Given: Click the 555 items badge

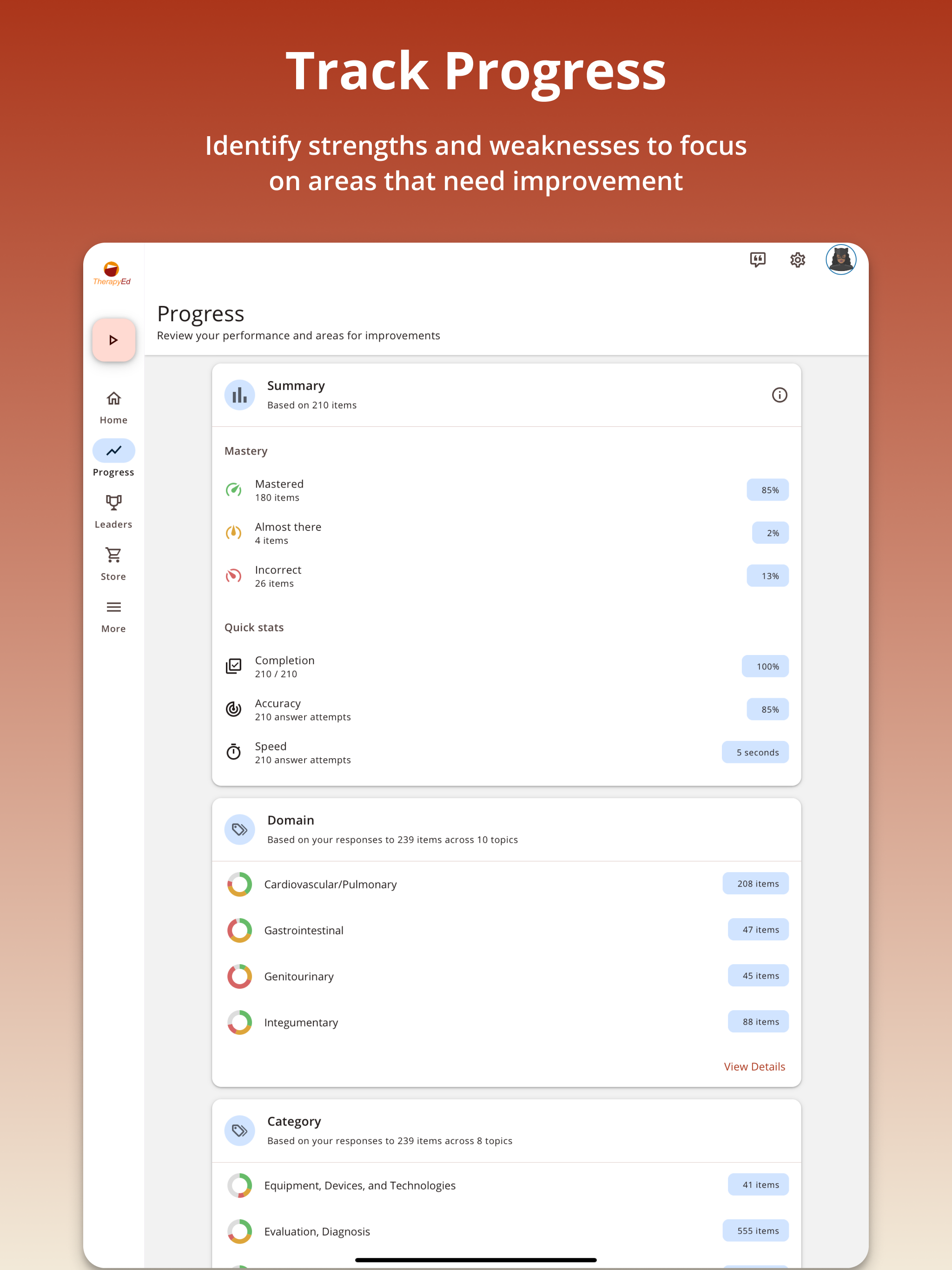Looking at the screenshot, I should 756,1230.
